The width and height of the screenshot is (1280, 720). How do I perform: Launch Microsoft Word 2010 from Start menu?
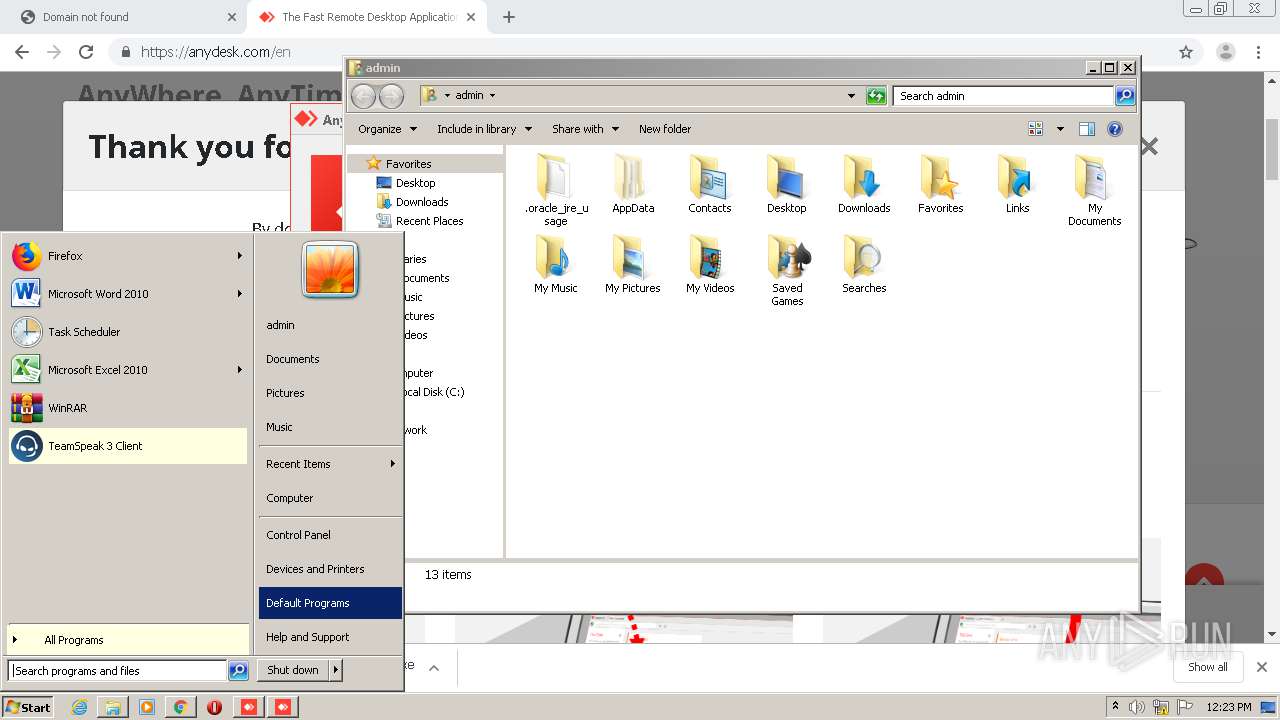coord(127,294)
